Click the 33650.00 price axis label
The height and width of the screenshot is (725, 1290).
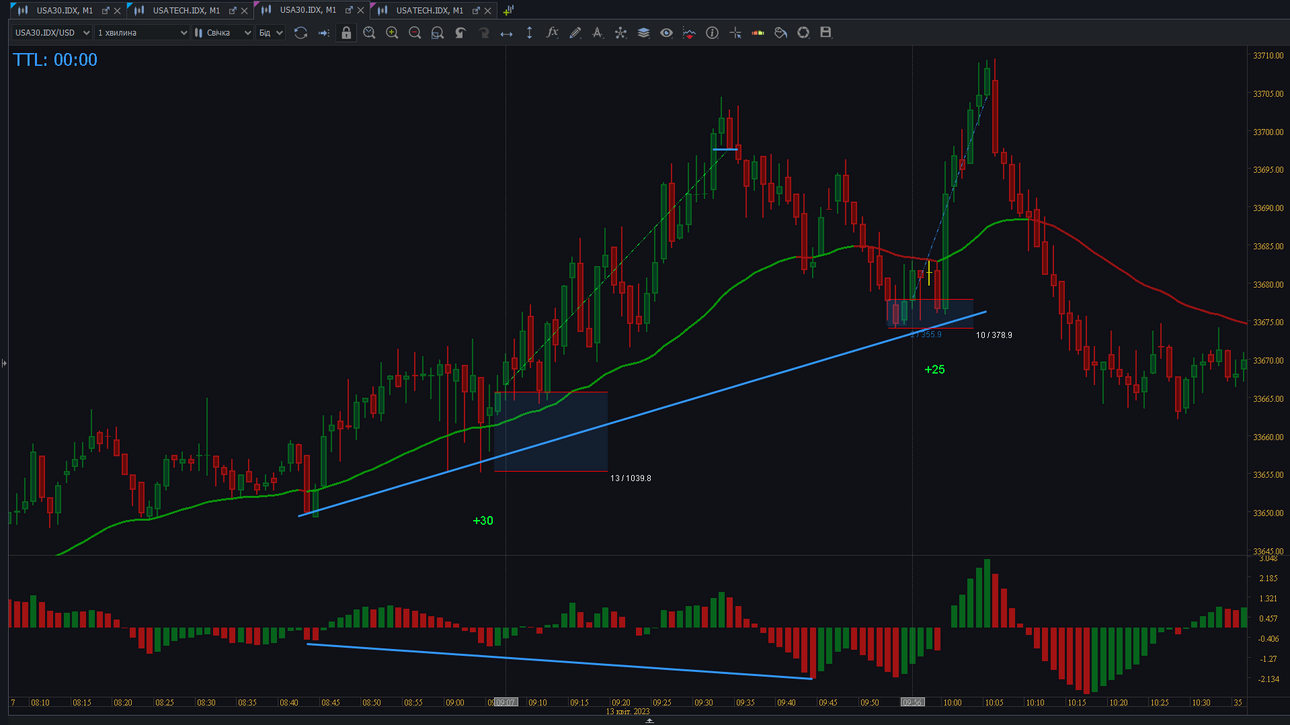(1268, 514)
